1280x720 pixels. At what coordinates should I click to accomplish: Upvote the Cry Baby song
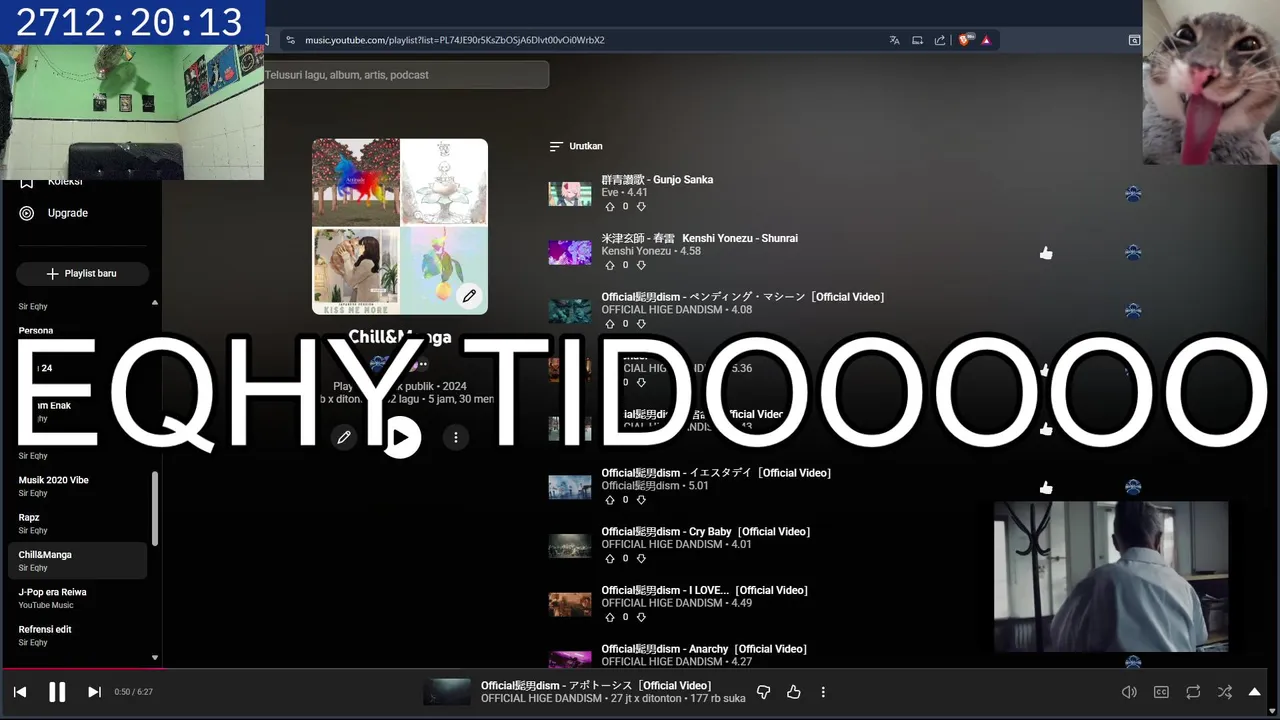610,558
